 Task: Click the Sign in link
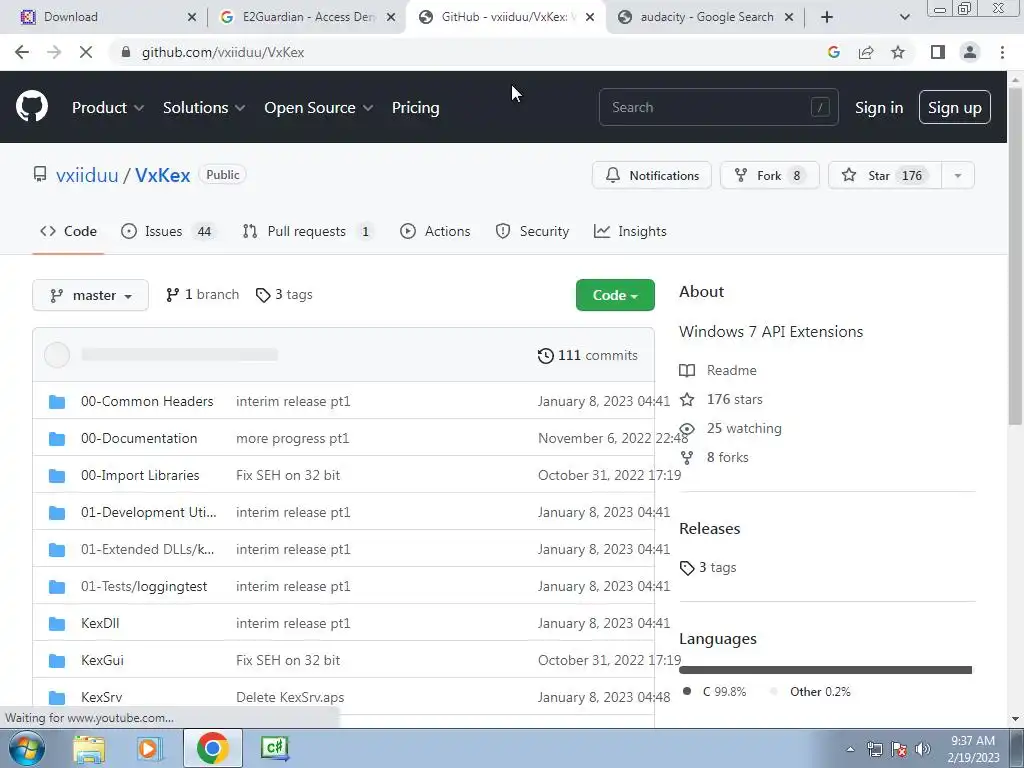point(879,108)
